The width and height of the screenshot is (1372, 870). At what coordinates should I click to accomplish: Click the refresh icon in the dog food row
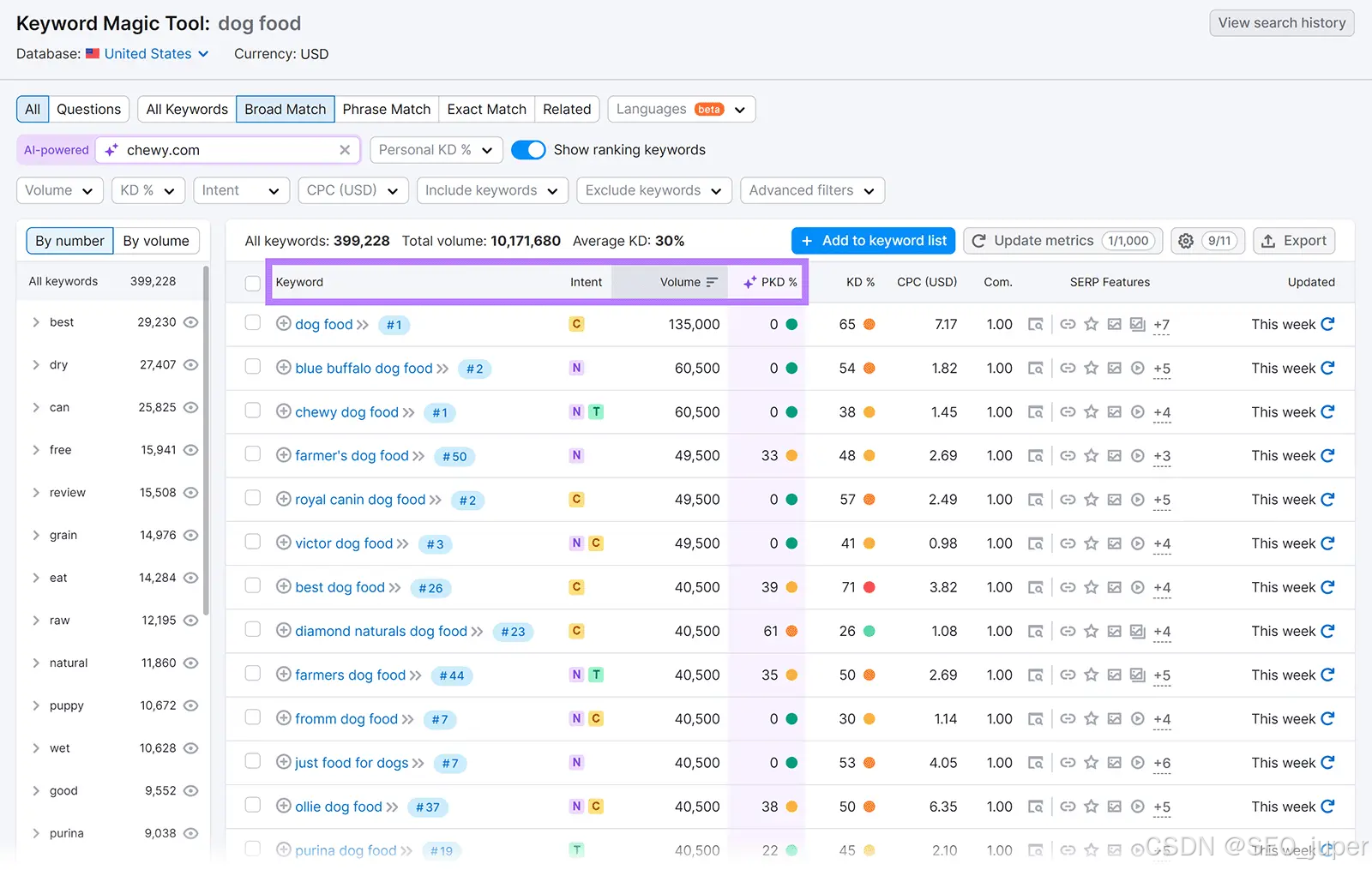coord(1327,324)
